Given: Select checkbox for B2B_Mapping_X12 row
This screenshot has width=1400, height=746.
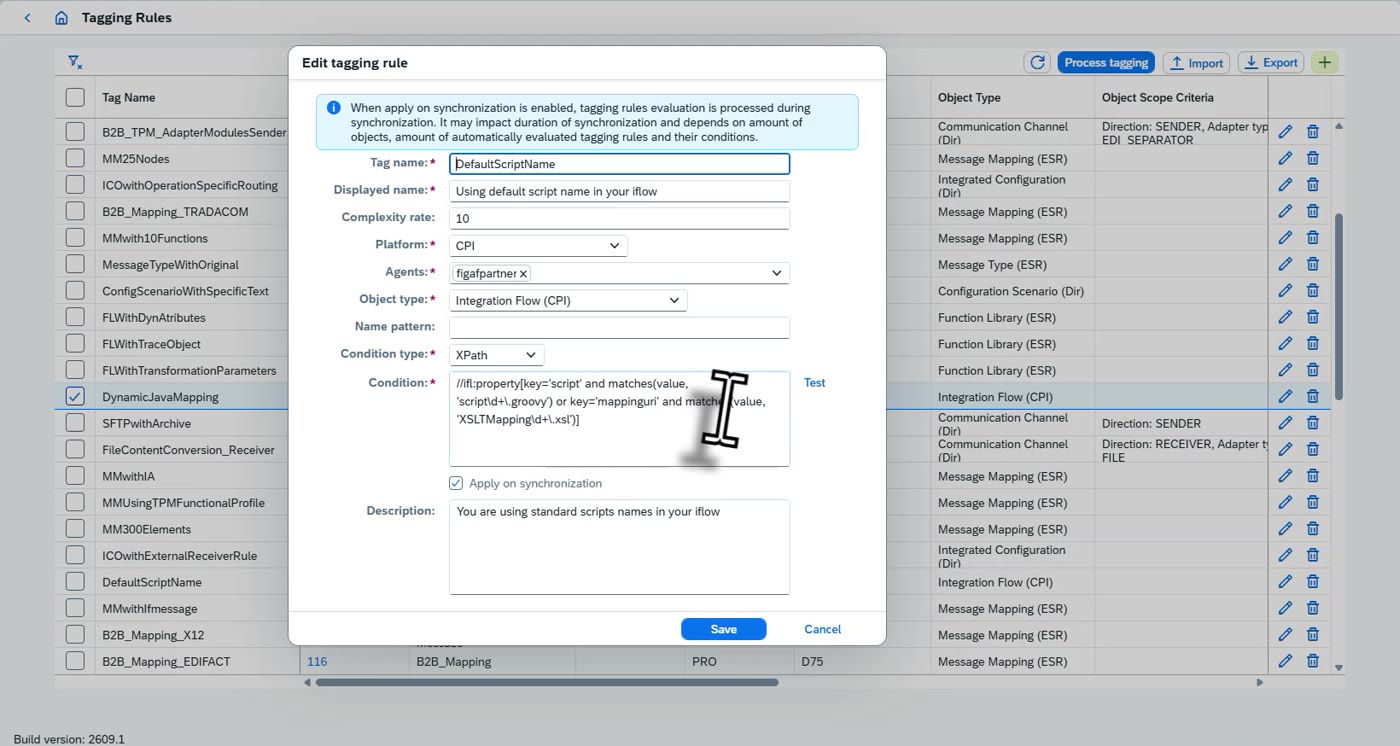Looking at the screenshot, I should [x=75, y=634].
